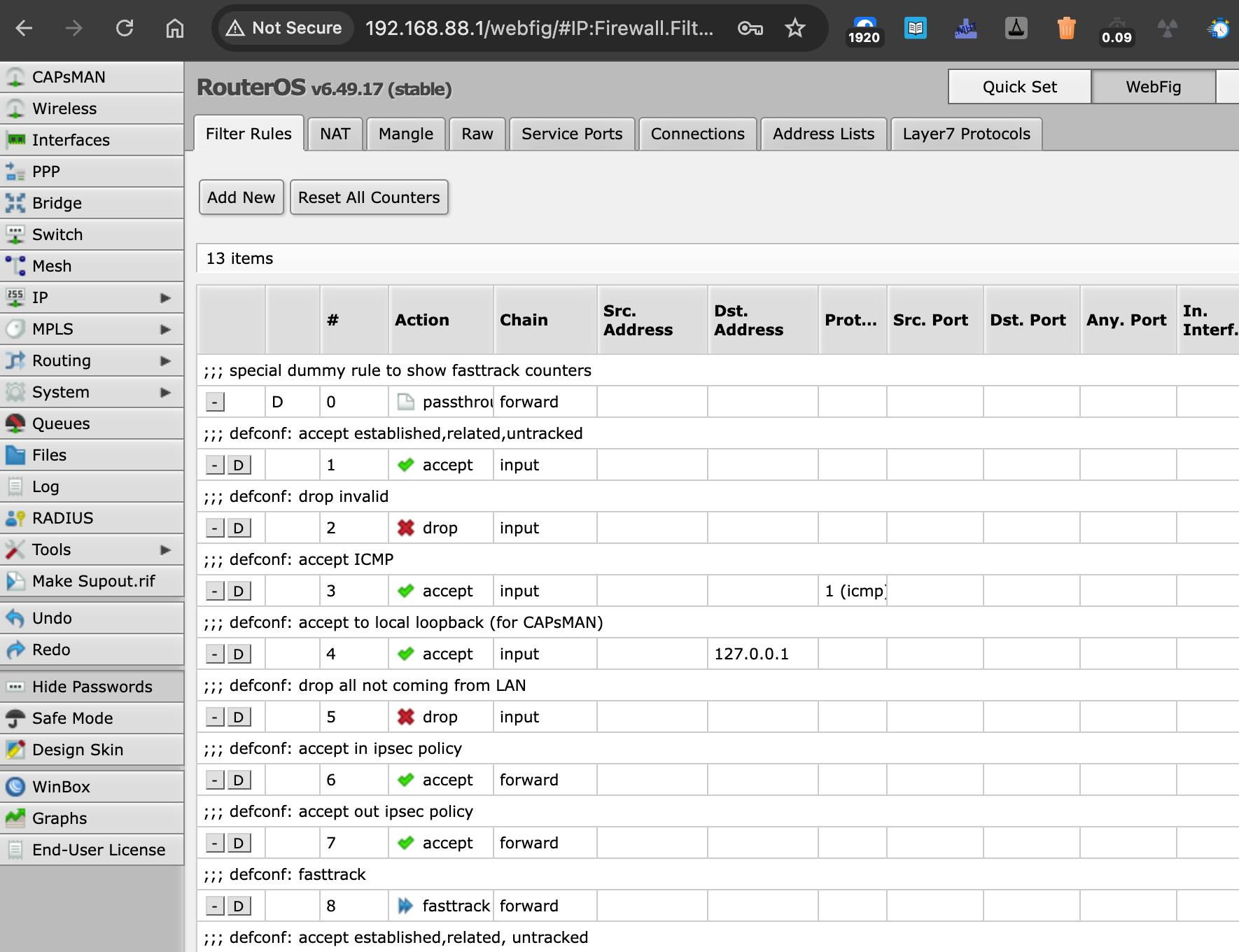1239x952 pixels.
Task: Open the PPP section icon
Action: (x=15, y=171)
